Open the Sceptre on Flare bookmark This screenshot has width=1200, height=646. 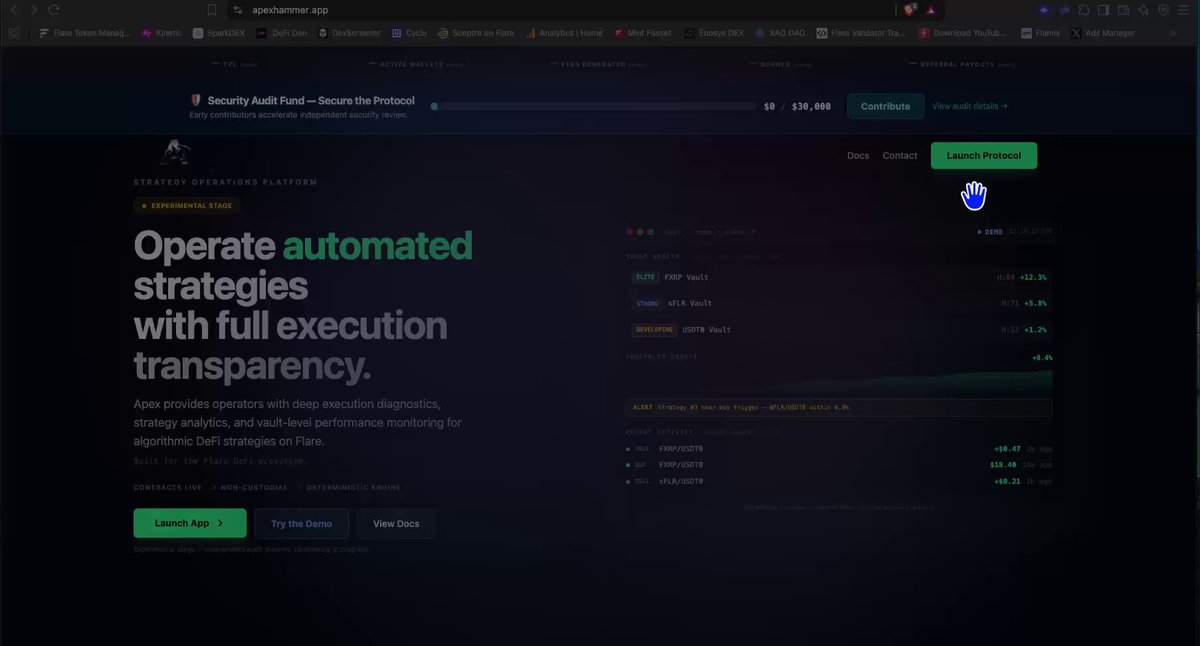click(x=474, y=32)
